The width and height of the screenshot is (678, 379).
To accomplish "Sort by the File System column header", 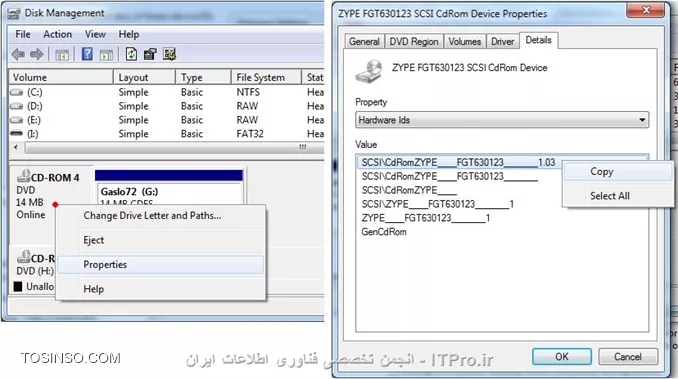I will click(x=266, y=77).
